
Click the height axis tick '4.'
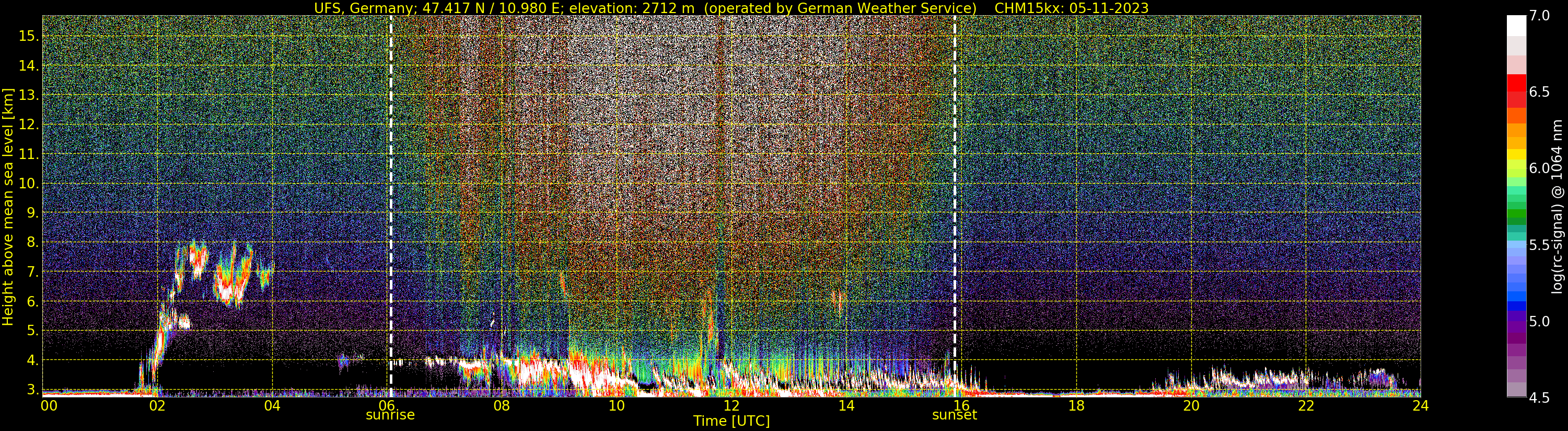coord(32,360)
